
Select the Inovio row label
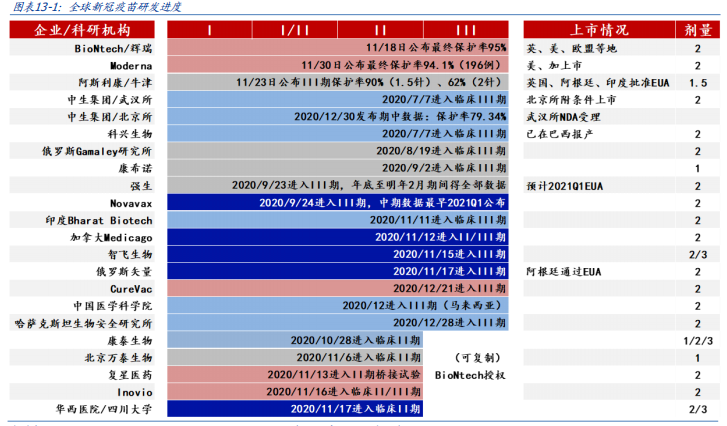point(135,392)
